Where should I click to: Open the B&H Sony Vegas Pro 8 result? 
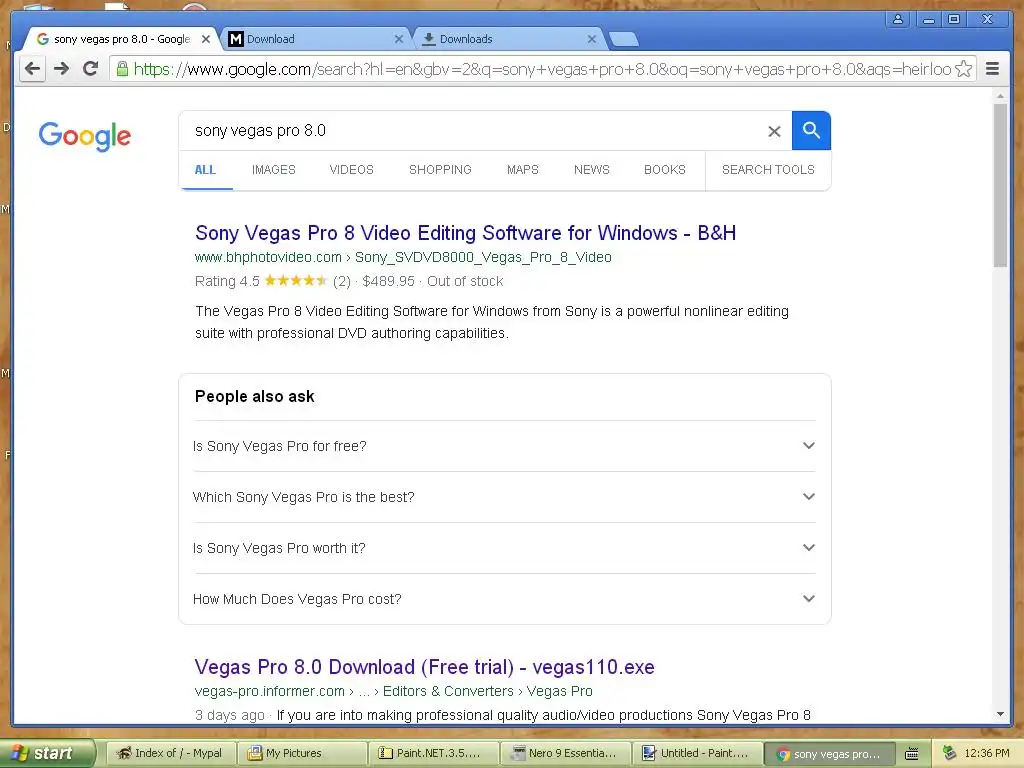pyautogui.click(x=466, y=233)
